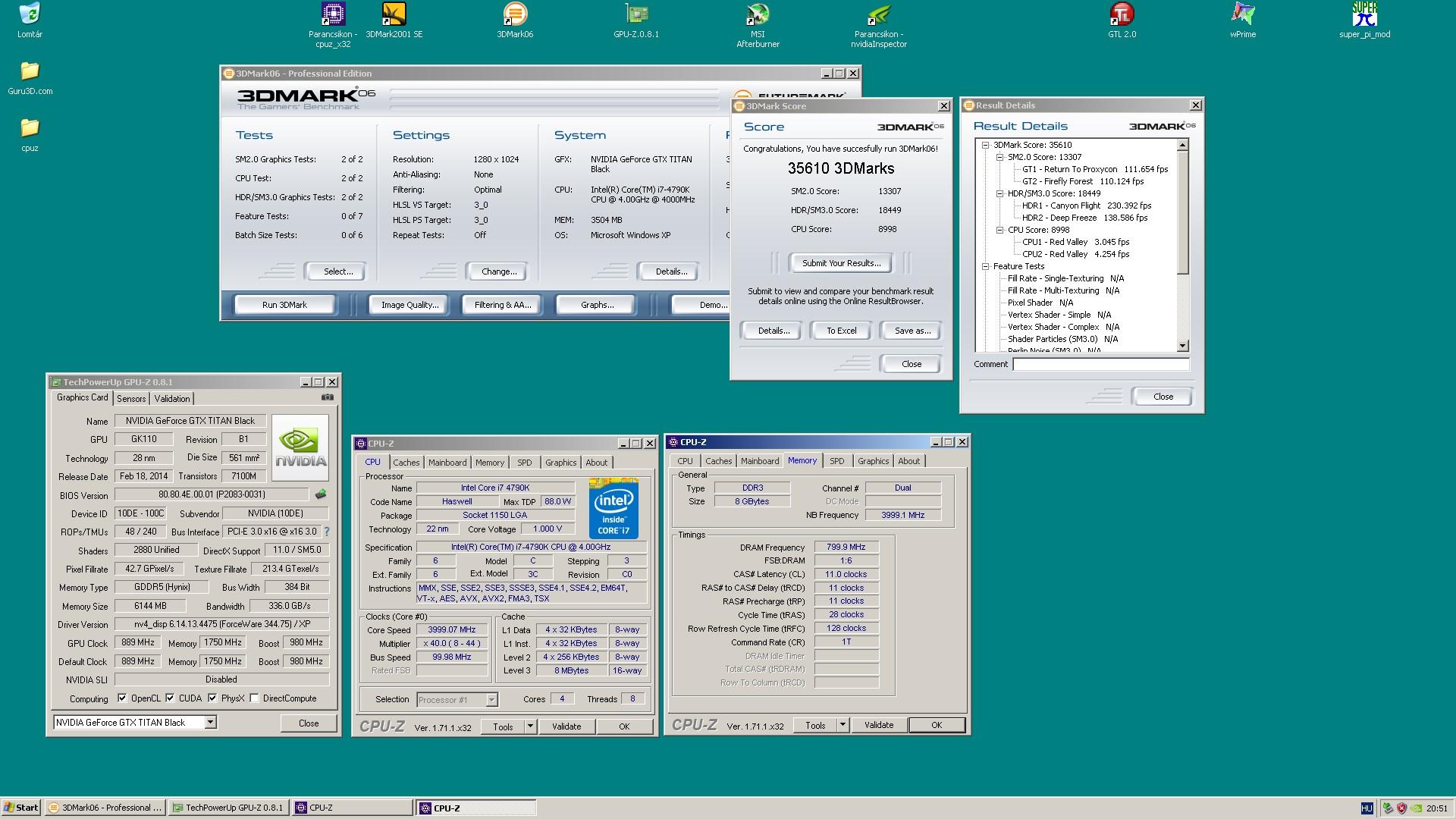The width and height of the screenshot is (1456, 819).
Task: Open the Mainboard tab in CPU-Z CPU window
Action: tap(447, 463)
